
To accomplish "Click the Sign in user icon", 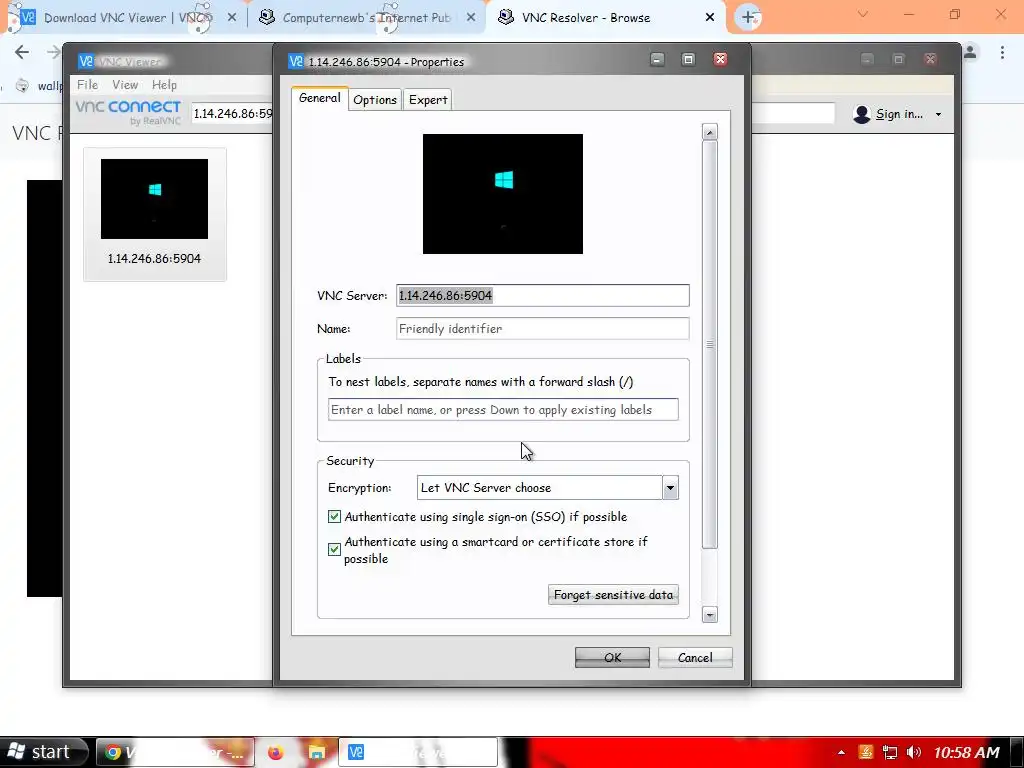I will (x=862, y=114).
